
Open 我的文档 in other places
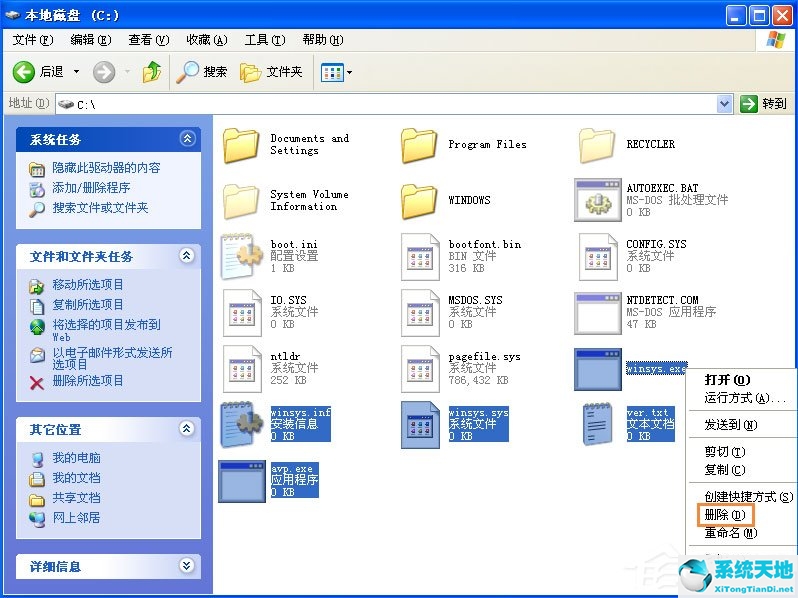click(76, 478)
